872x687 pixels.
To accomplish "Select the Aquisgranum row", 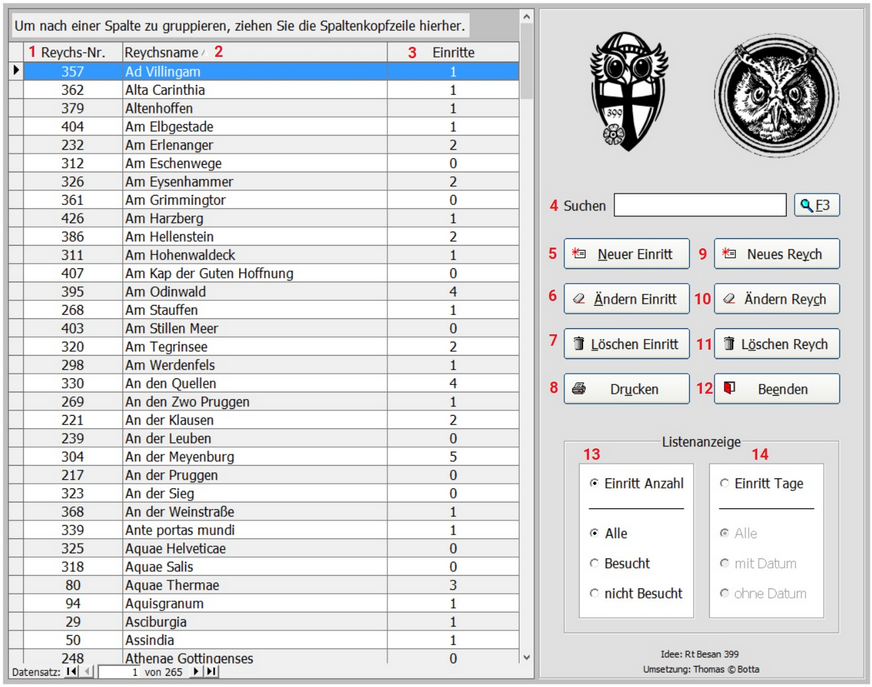I will [x=271, y=604].
